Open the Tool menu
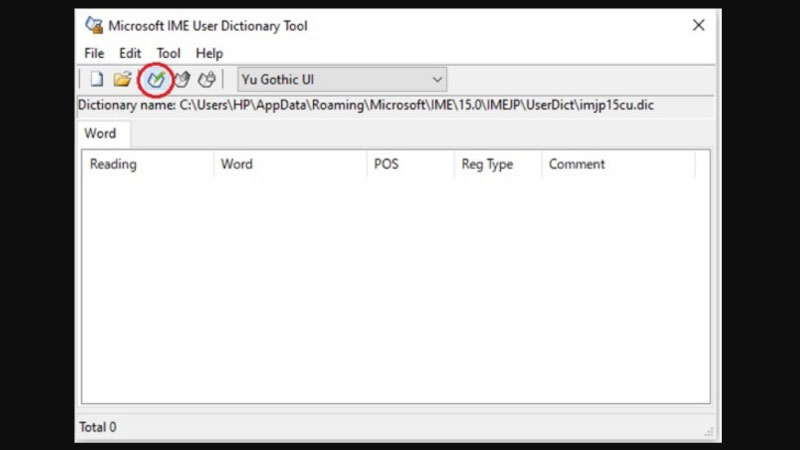800x450 pixels. point(168,53)
